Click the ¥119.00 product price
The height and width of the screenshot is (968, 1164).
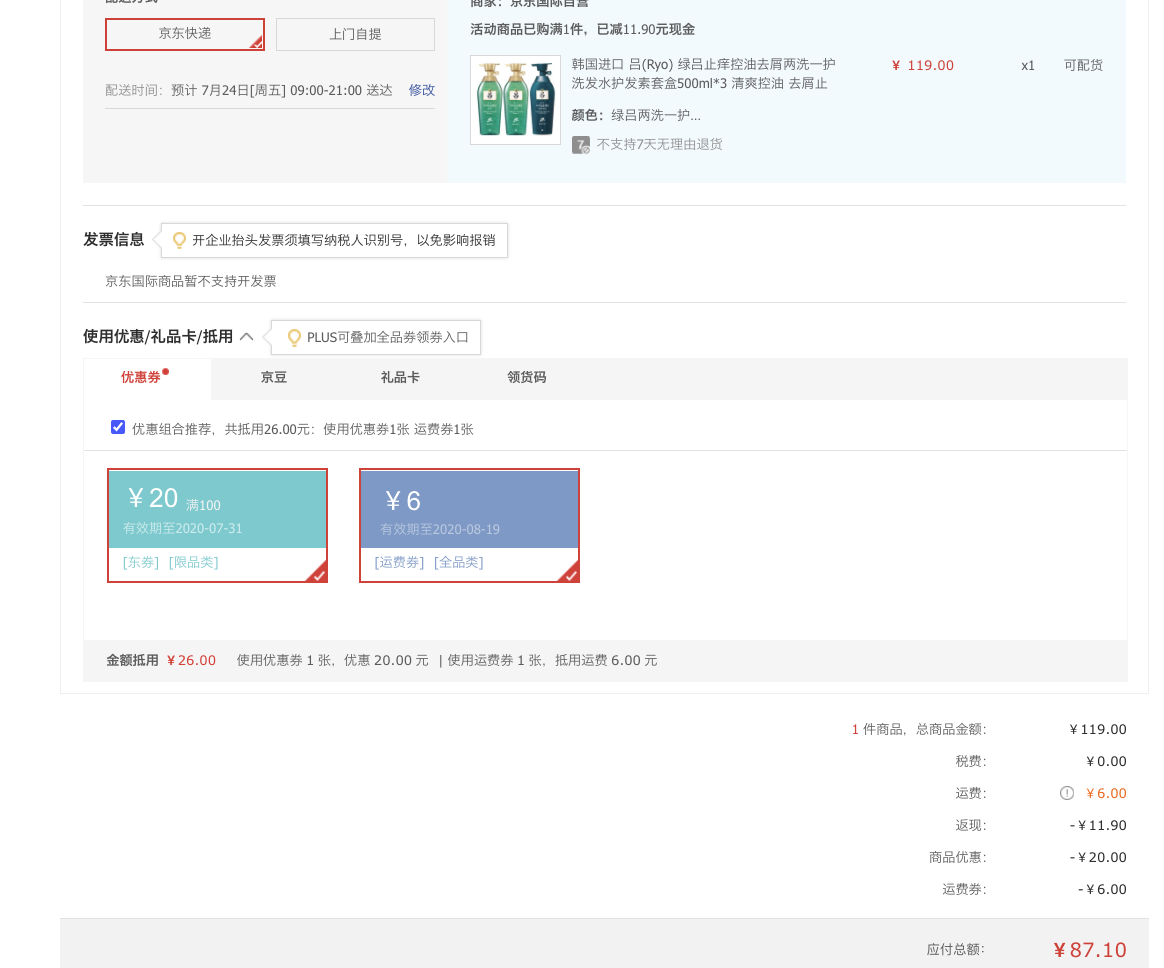pyautogui.click(x=923, y=65)
